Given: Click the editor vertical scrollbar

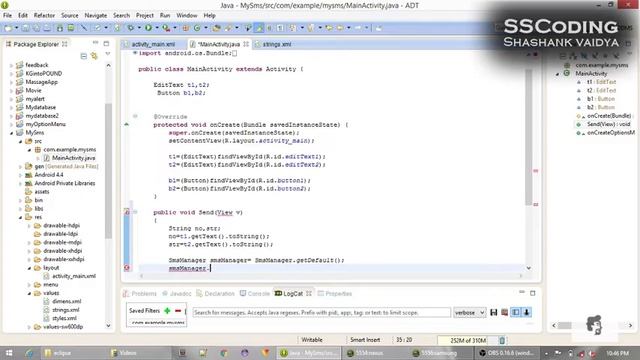Looking at the screenshot, I should pyautogui.click(x=529, y=137).
